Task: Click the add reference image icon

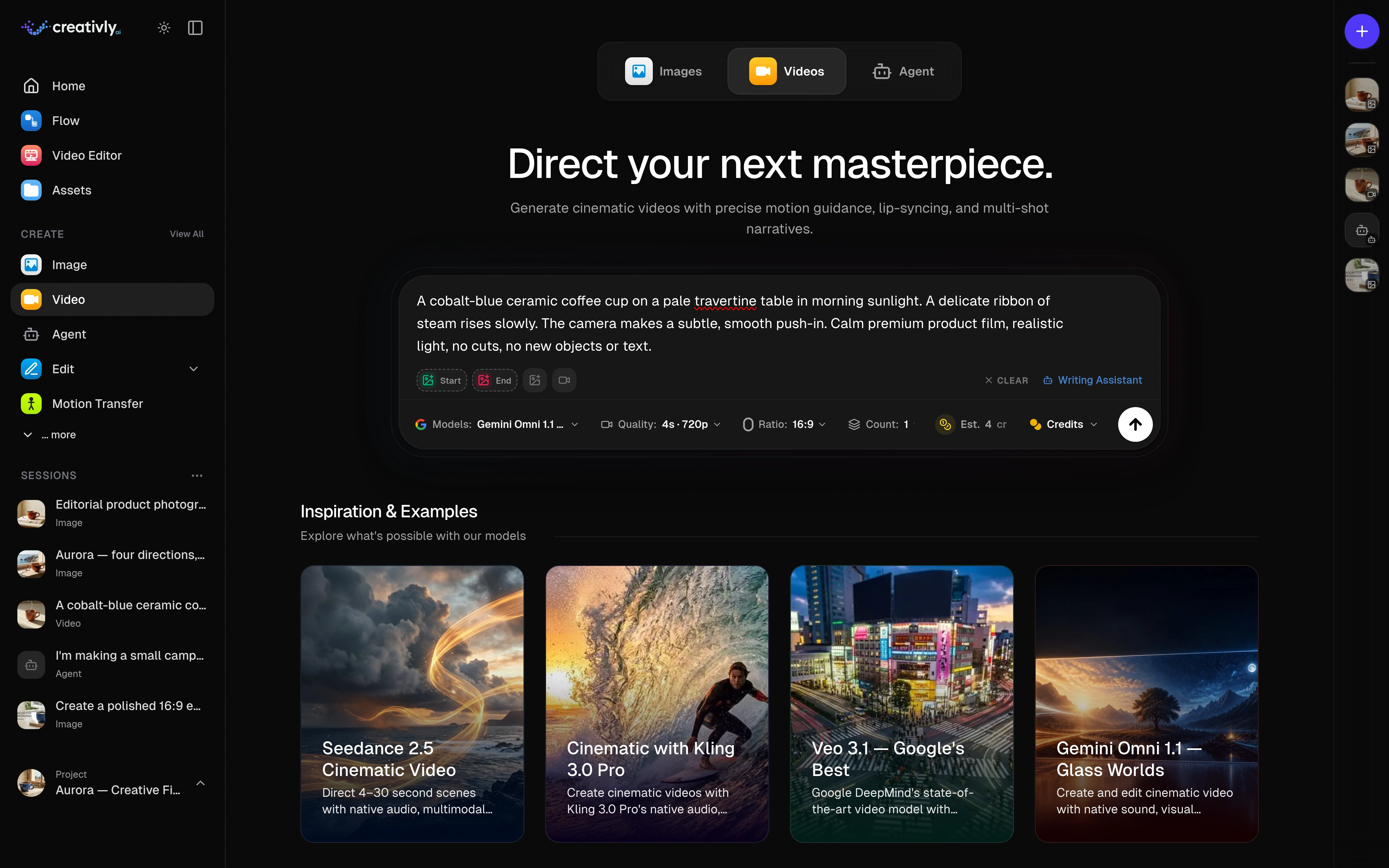Action: [535, 380]
